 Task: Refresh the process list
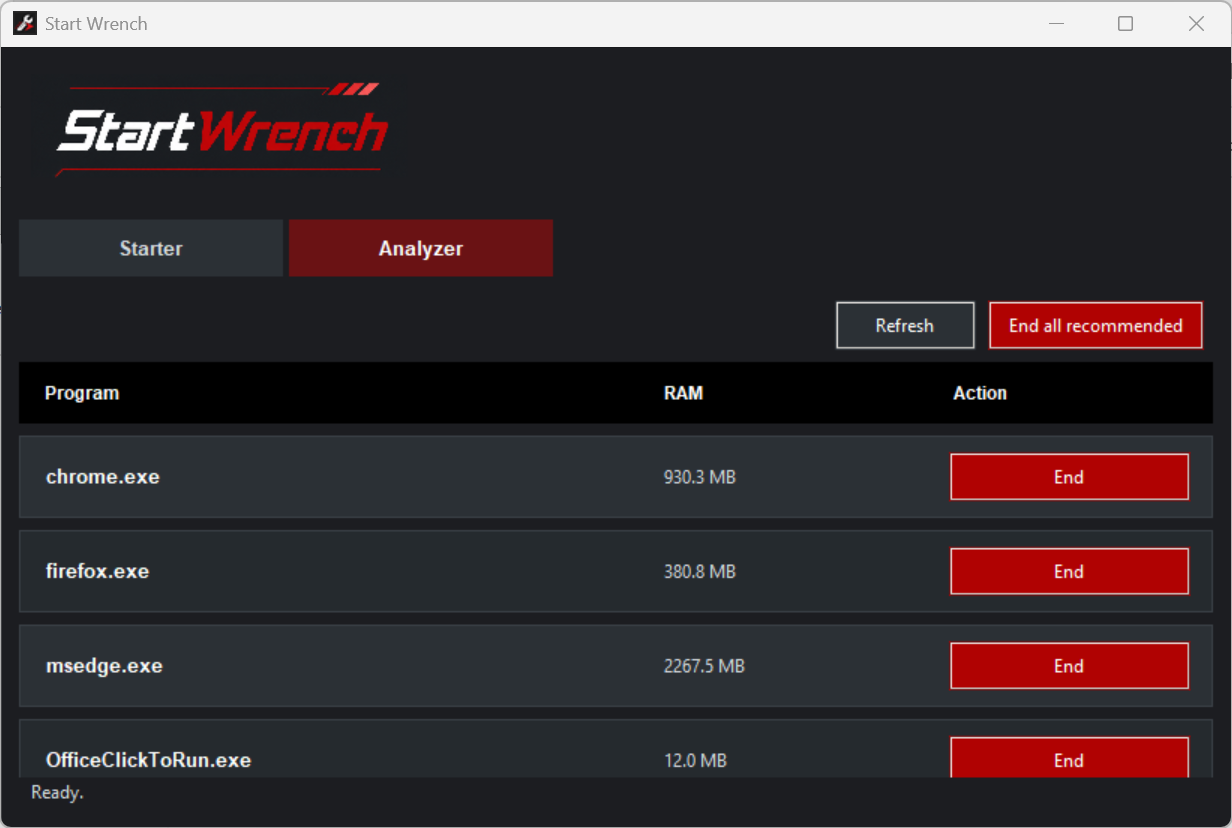[x=905, y=325]
